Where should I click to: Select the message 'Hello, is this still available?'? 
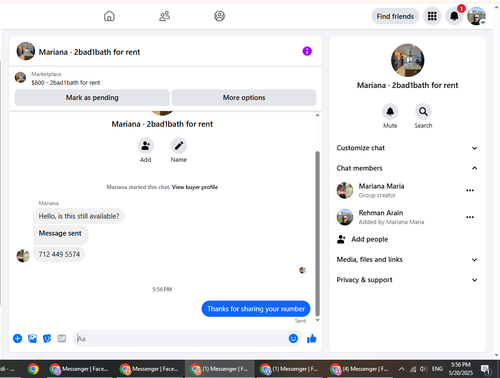[x=79, y=216]
